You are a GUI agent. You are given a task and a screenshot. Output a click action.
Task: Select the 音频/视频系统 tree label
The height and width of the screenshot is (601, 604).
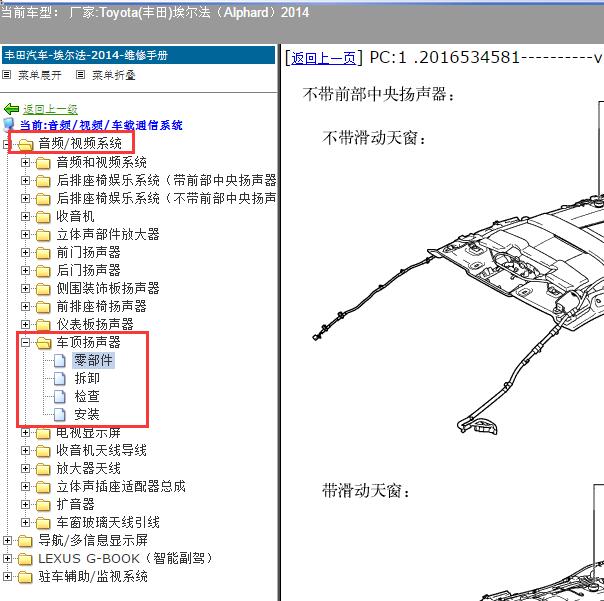point(80,144)
